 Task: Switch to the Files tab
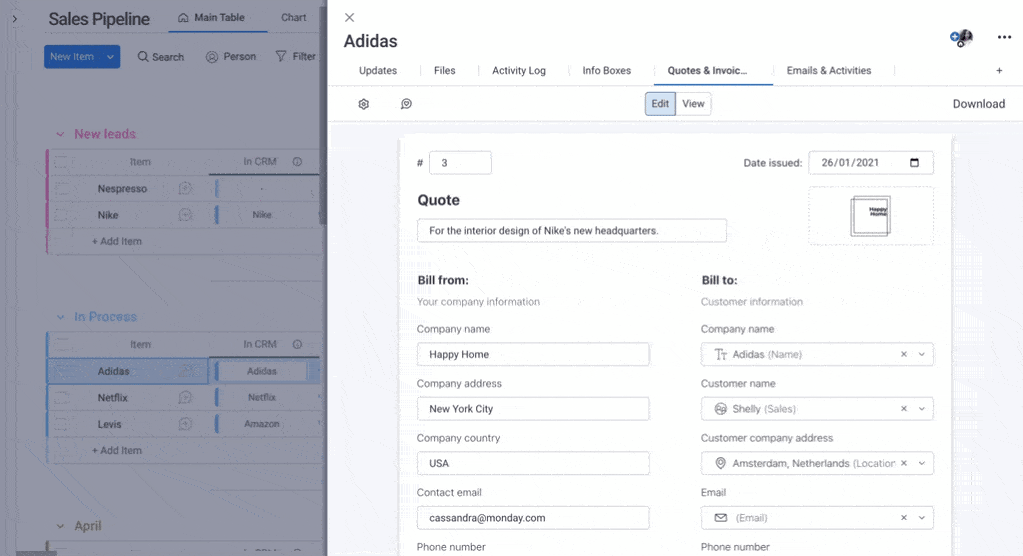tap(444, 70)
